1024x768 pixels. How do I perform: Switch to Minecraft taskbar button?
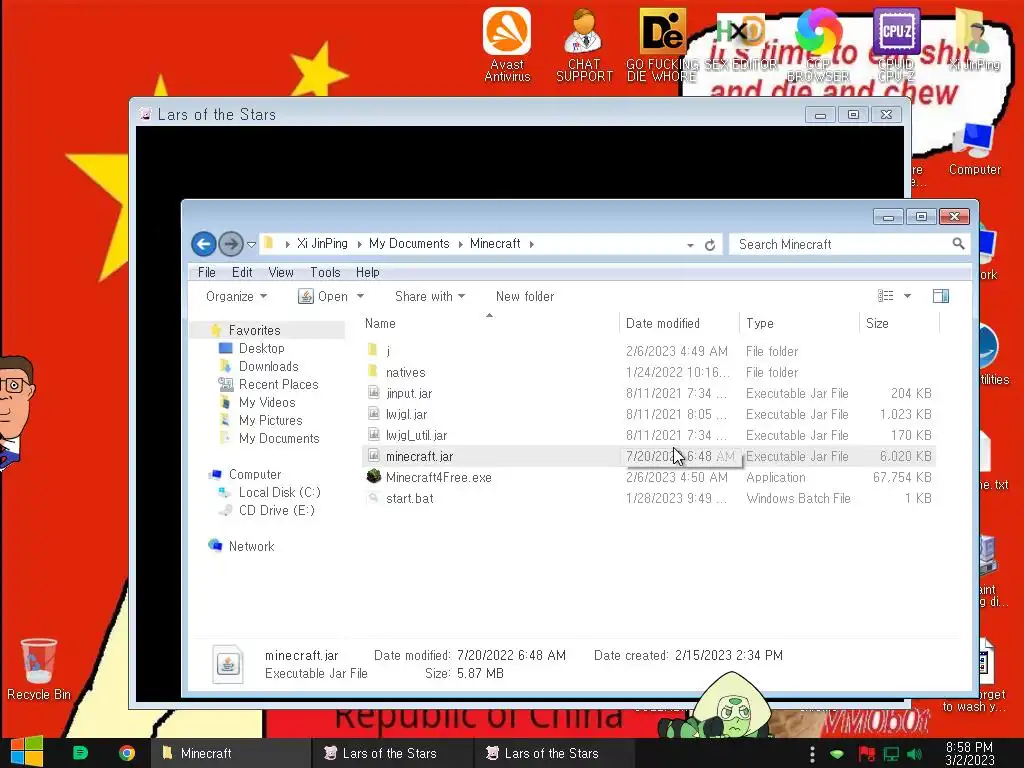231,753
